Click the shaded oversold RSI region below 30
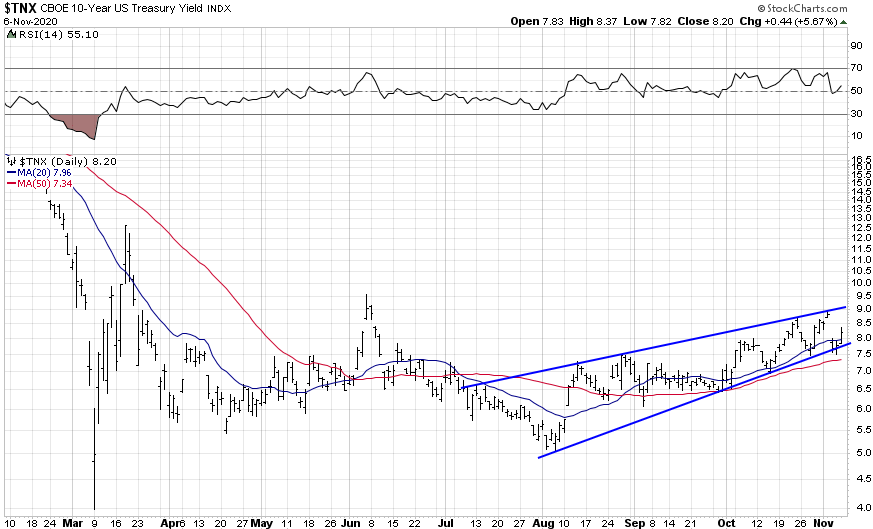Screen dimensions: 873x529 78,126
